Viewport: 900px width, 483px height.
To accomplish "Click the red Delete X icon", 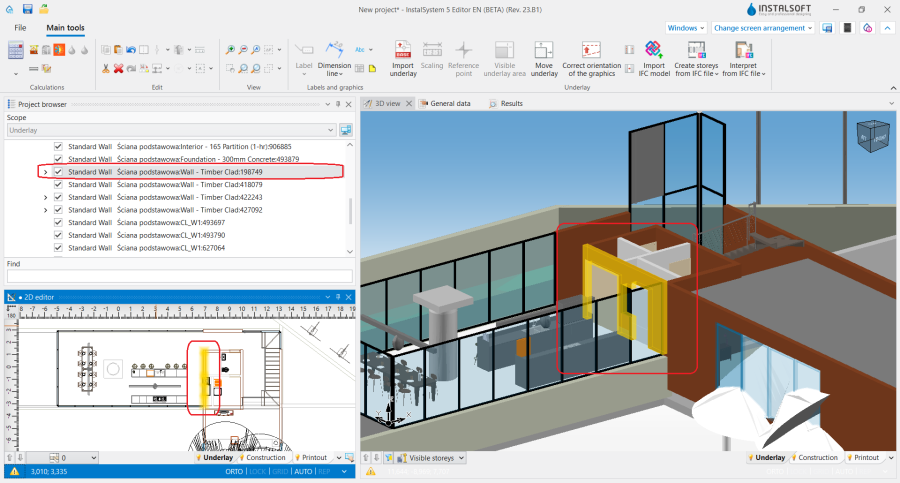I will 118,68.
